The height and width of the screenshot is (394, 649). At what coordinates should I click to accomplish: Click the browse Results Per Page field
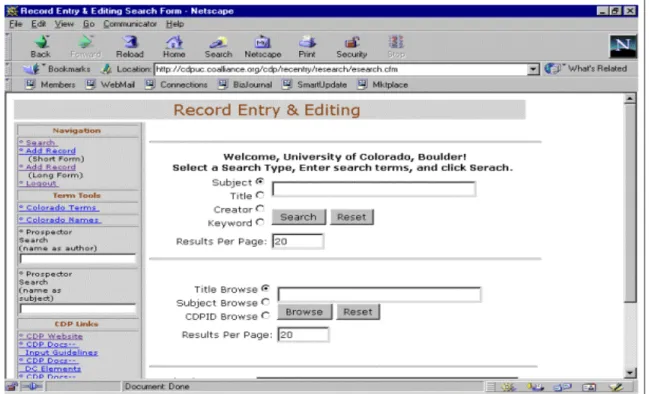(303, 334)
